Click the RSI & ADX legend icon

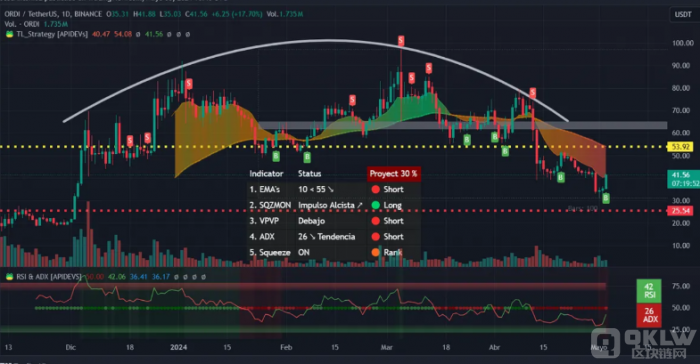tap(9, 277)
